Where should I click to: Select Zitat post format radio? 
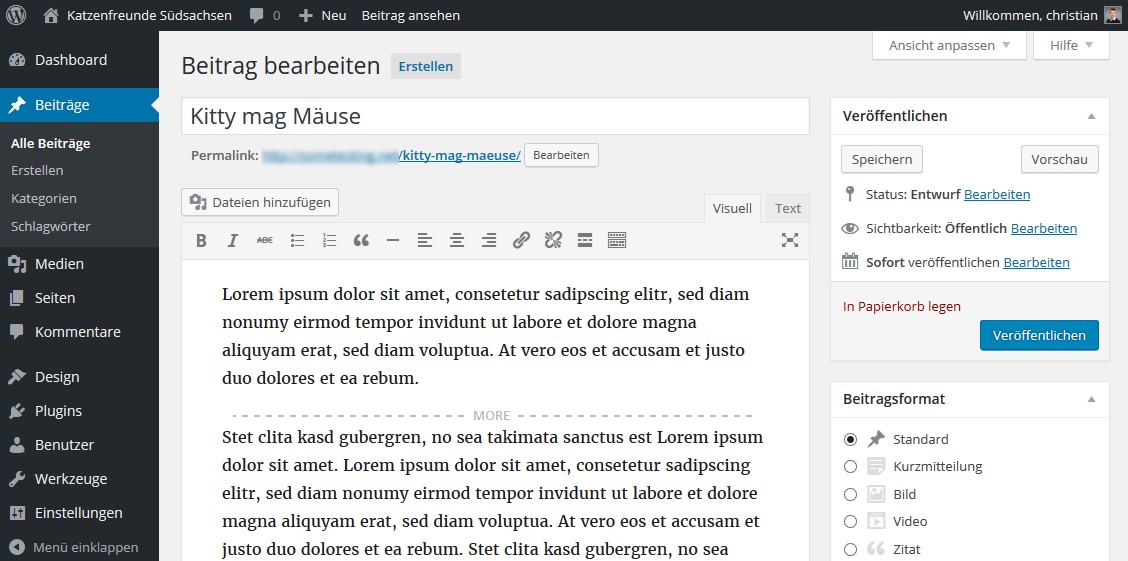[850, 549]
